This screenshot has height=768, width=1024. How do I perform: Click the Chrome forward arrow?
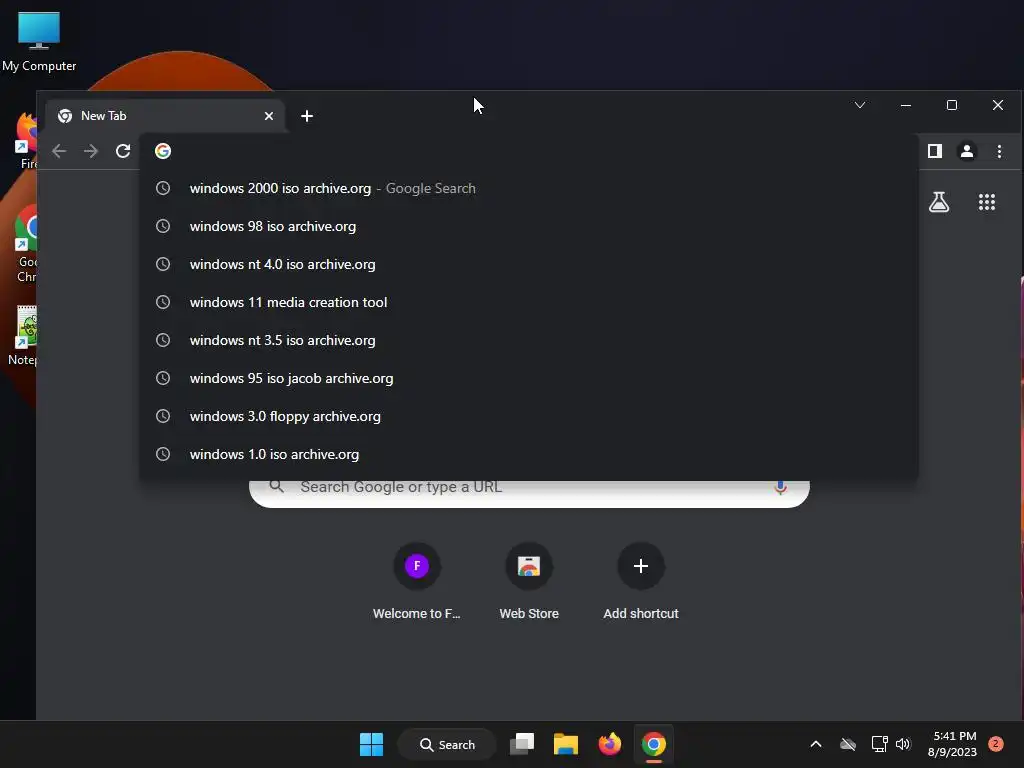tap(91, 152)
